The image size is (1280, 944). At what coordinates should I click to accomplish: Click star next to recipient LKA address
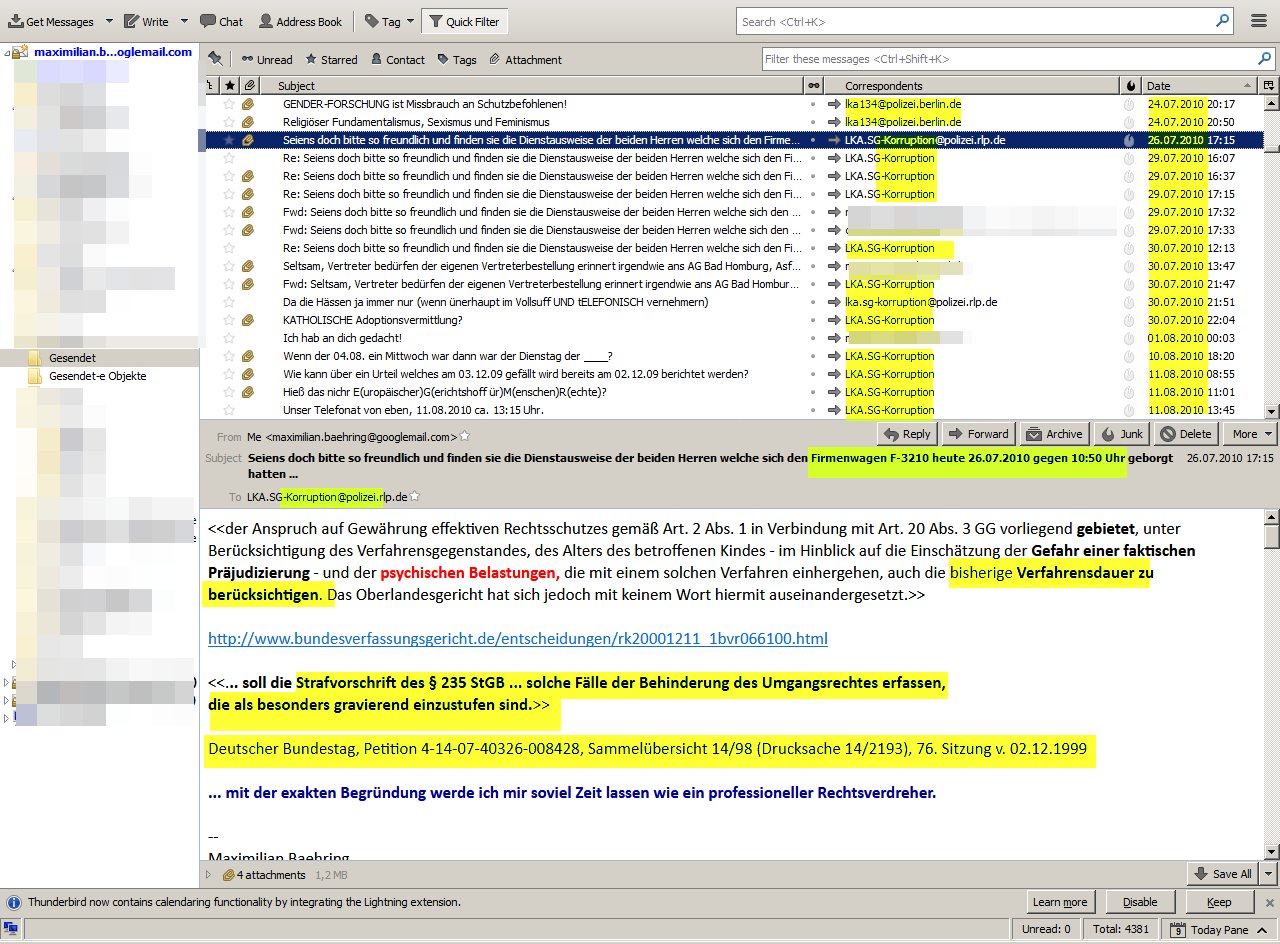(x=415, y=496)
